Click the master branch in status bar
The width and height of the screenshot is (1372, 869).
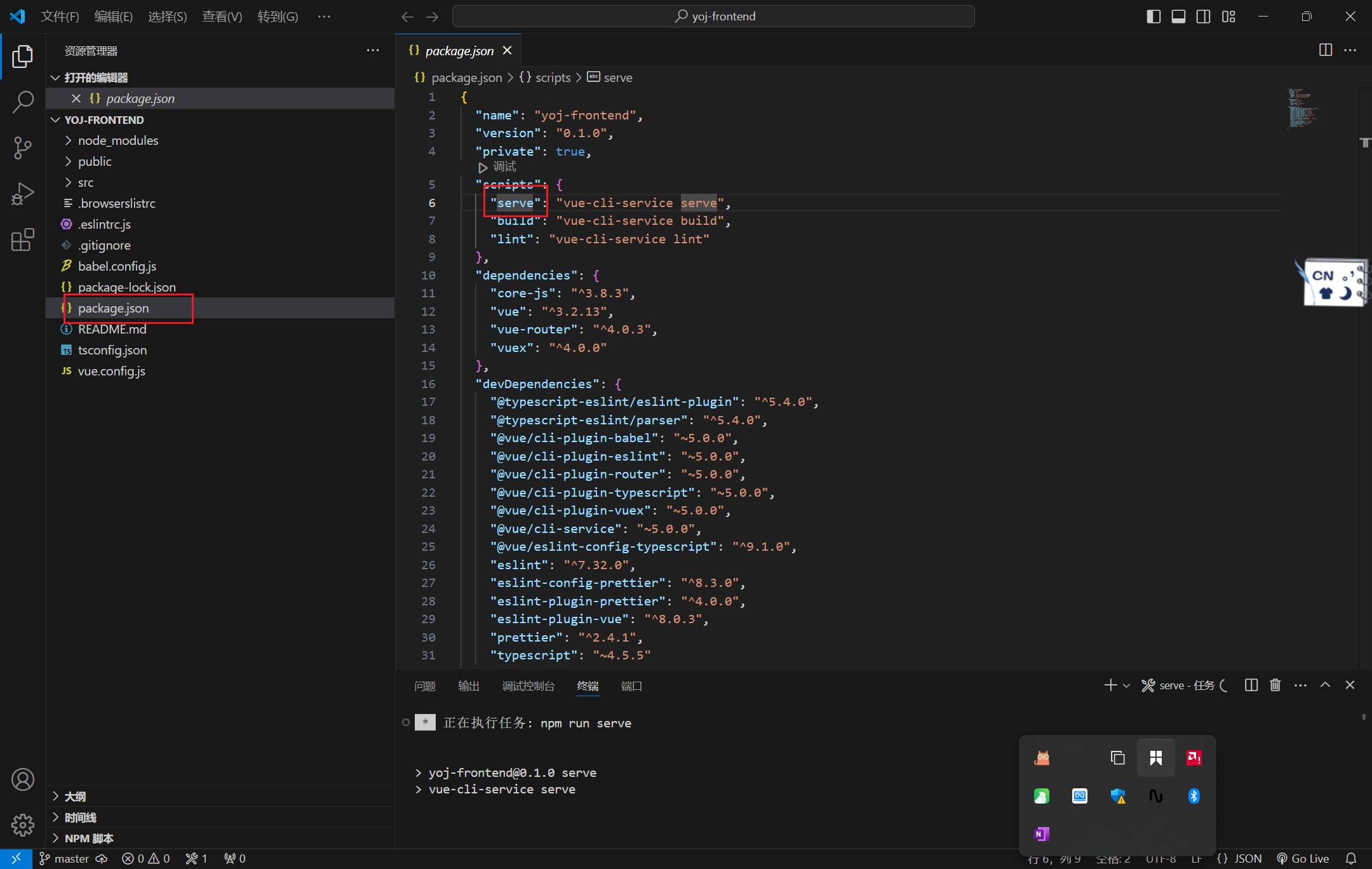64,859
